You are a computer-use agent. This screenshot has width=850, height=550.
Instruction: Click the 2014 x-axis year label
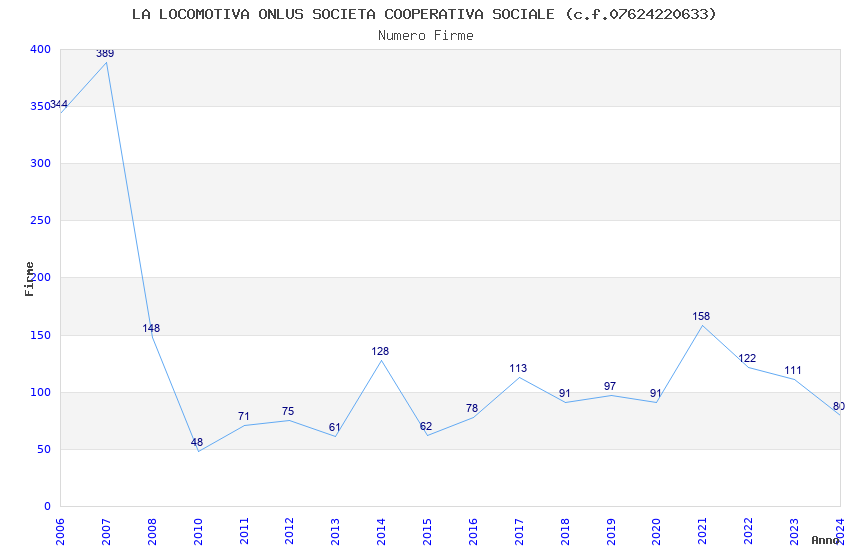pyautogui.click(x=382, y=532)
